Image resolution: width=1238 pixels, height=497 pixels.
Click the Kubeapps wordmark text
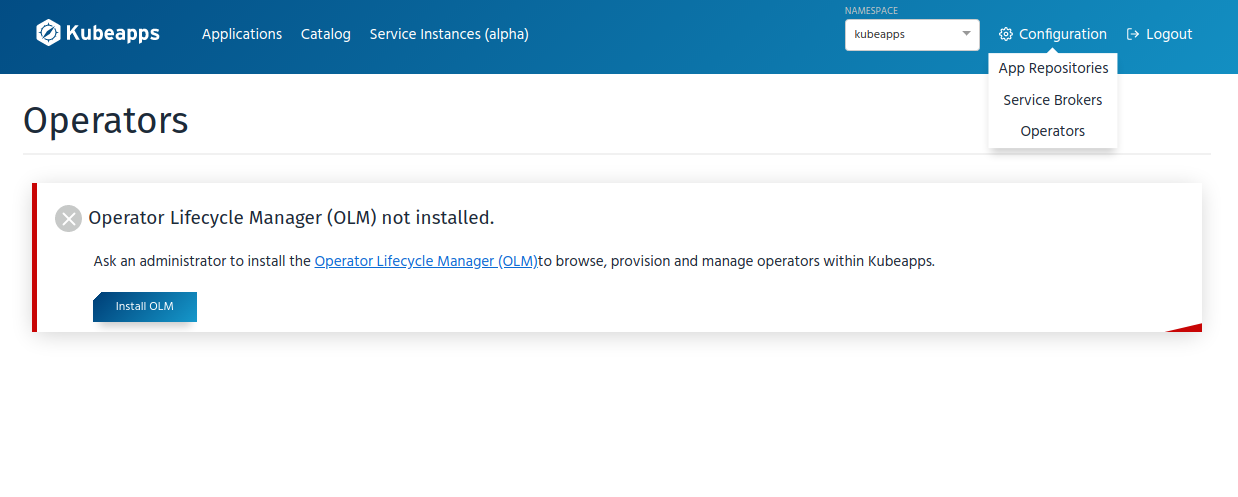point(112,34)
